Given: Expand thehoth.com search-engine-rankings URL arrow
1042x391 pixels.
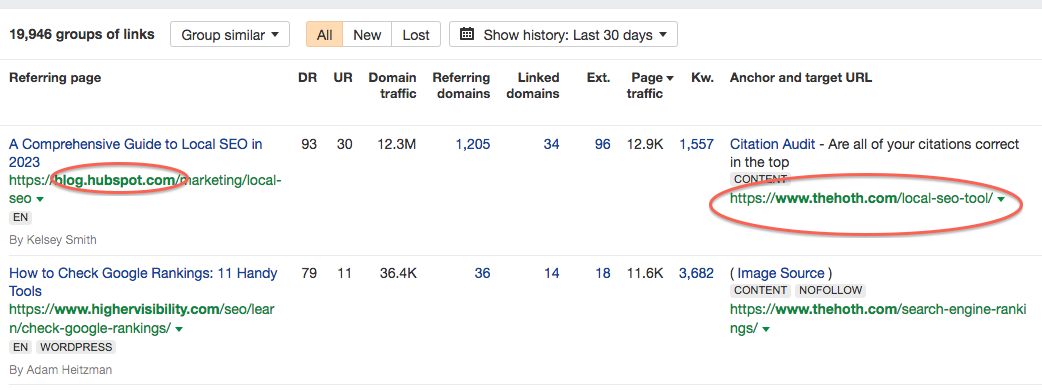Looking at the screenshot, I should click(766, 328).
